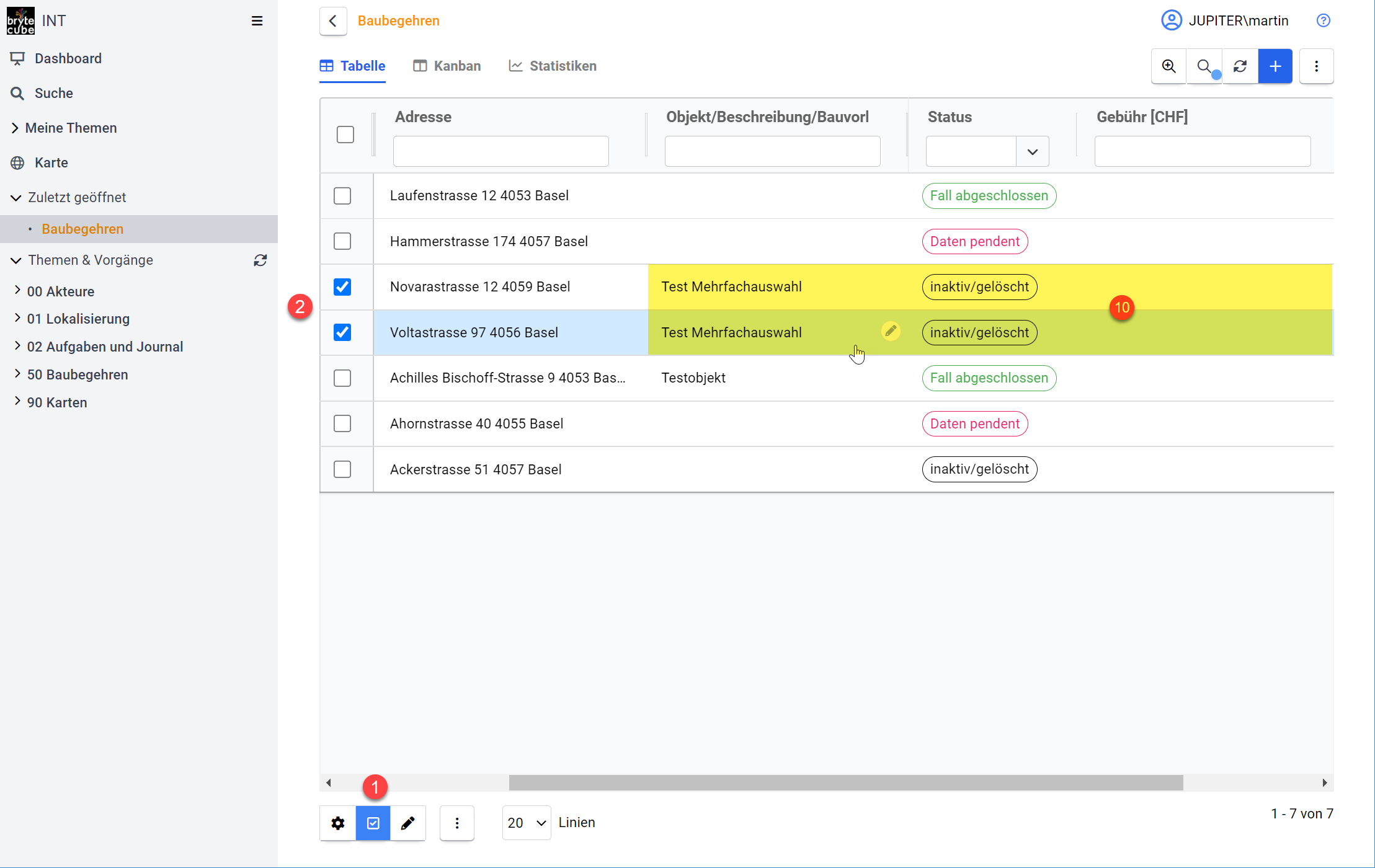Sort by Gebühr [CHF] column header

[1142, 117]
